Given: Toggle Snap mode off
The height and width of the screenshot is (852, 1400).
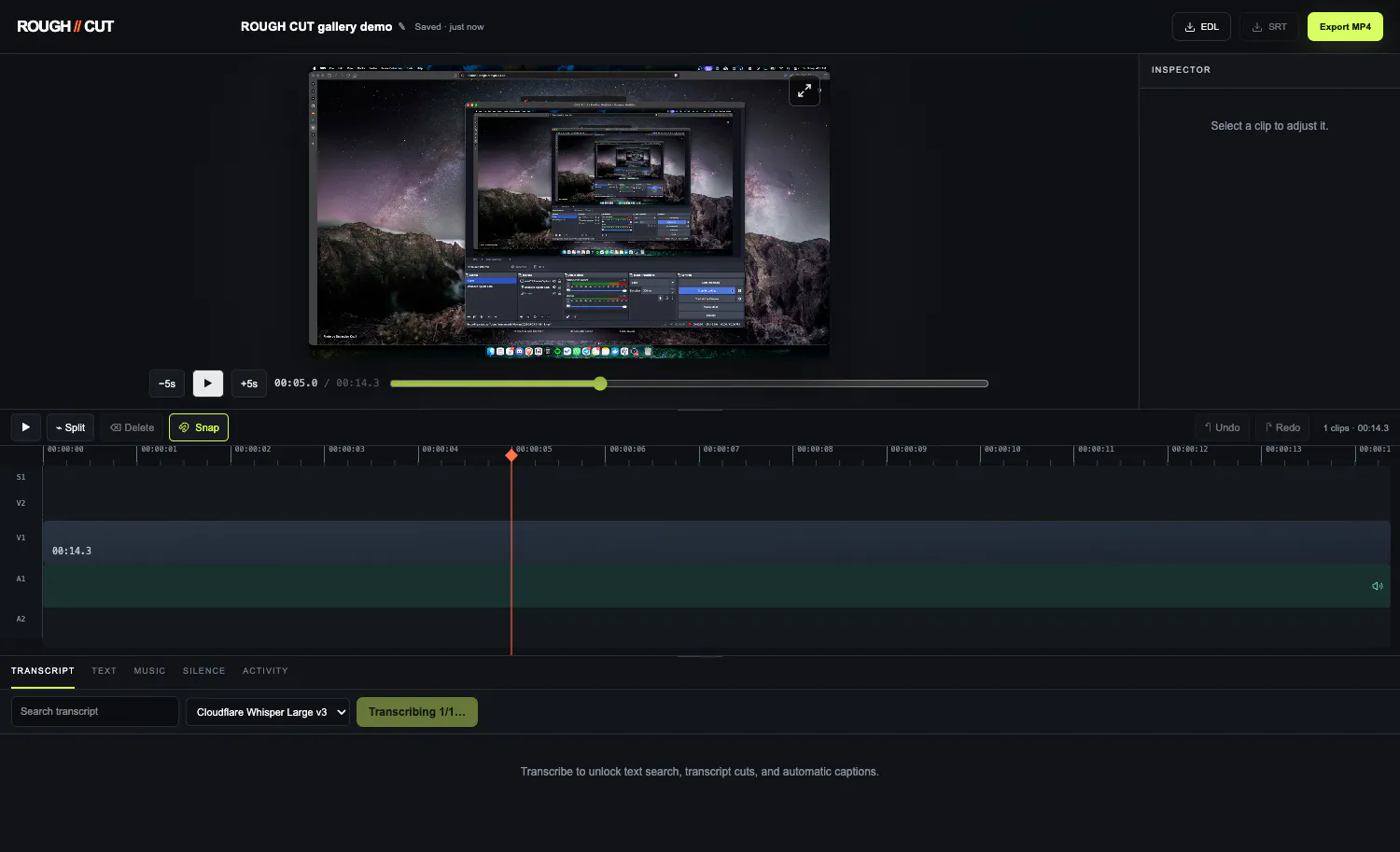Looking at the screenshot, I should [x=199, y=427].
